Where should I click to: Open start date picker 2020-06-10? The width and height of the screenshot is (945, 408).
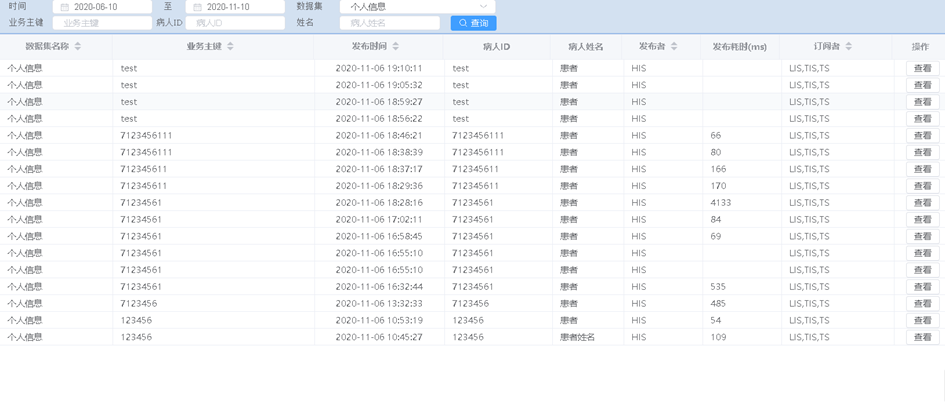tap(102, 7)
